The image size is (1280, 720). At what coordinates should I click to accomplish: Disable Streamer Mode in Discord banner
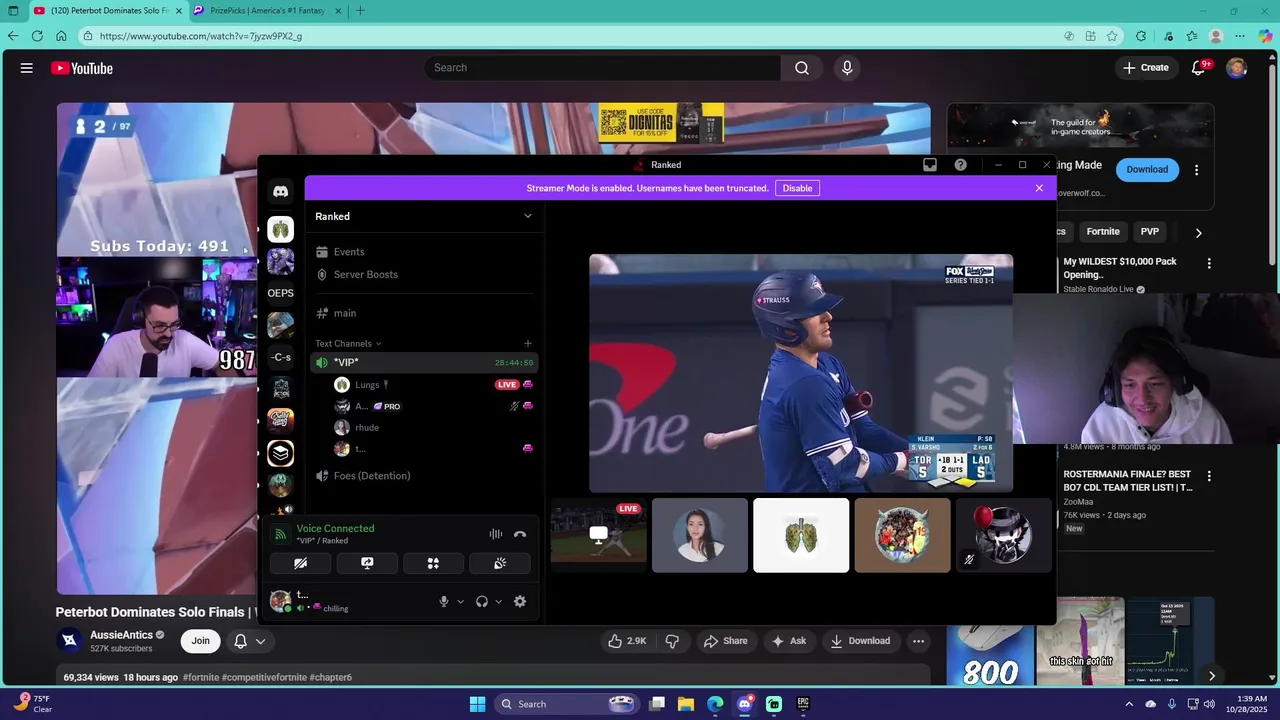point(797,188)
